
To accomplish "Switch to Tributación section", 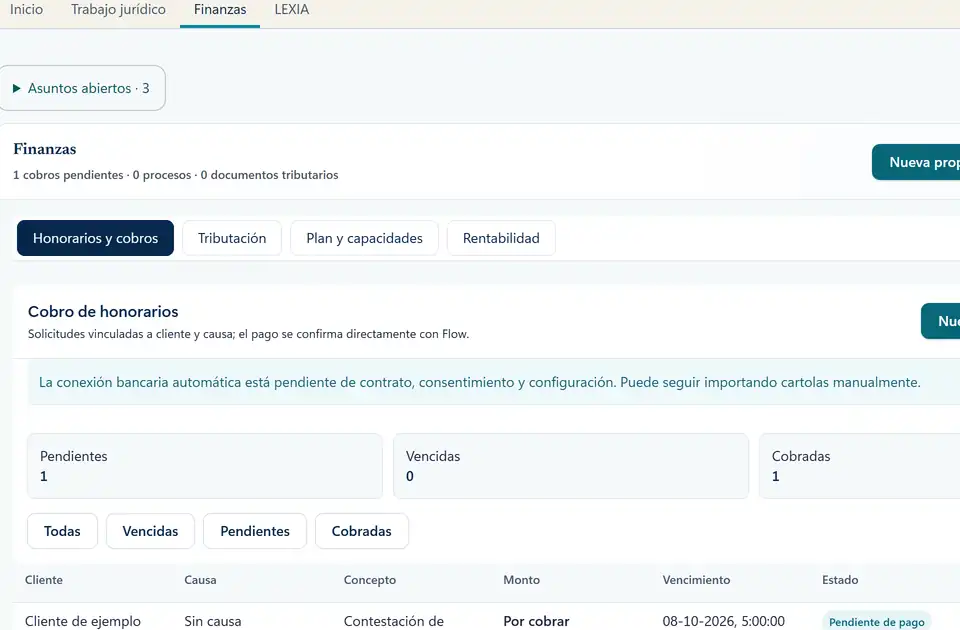I will click(232, 238).
